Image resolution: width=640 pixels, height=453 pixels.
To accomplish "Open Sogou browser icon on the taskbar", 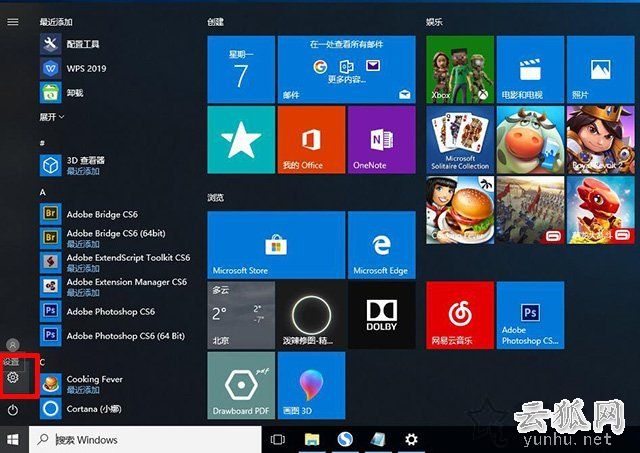I will pyautogui.click(x=345, y=440).
